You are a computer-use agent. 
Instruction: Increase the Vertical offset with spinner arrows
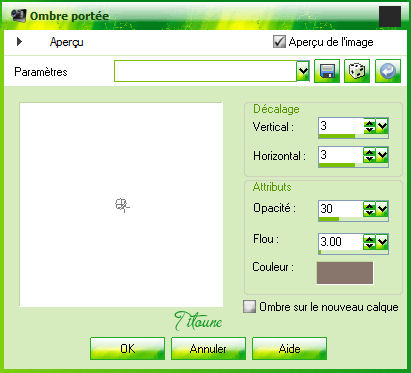click(x=369, y=124)
